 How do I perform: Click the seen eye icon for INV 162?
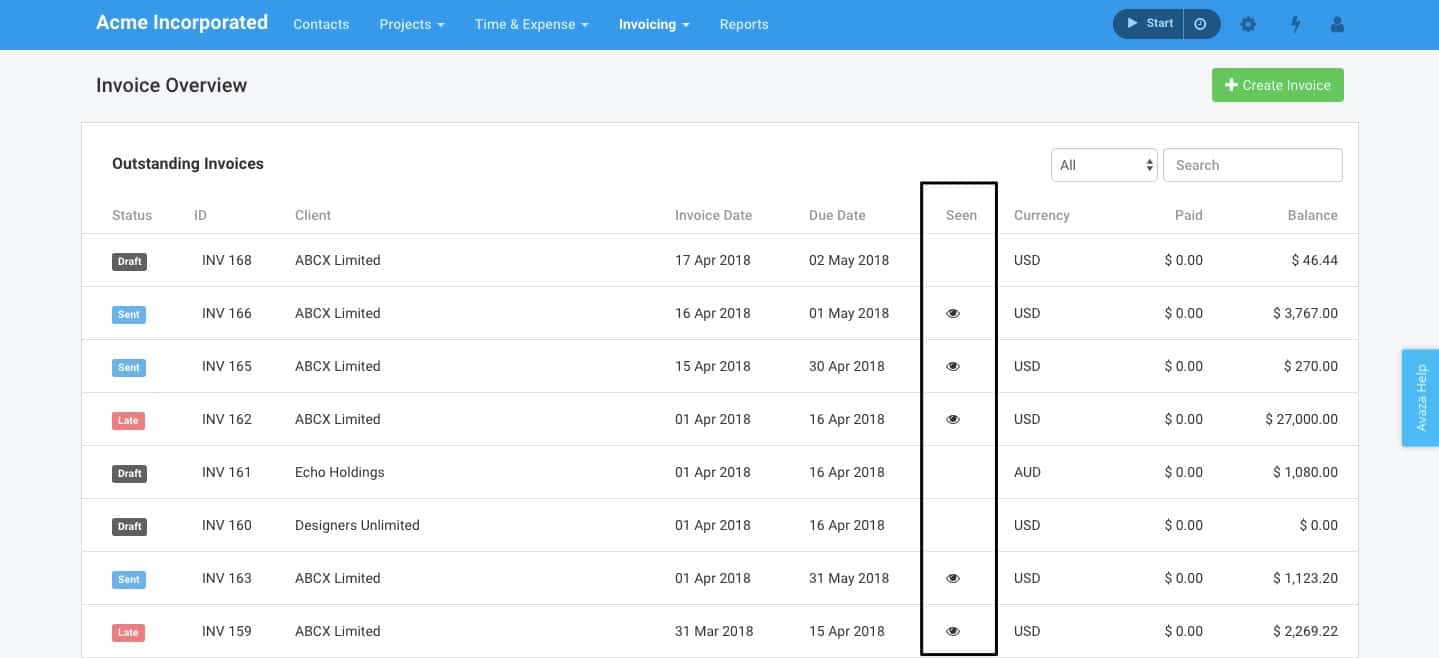click(x=953, y=419)
